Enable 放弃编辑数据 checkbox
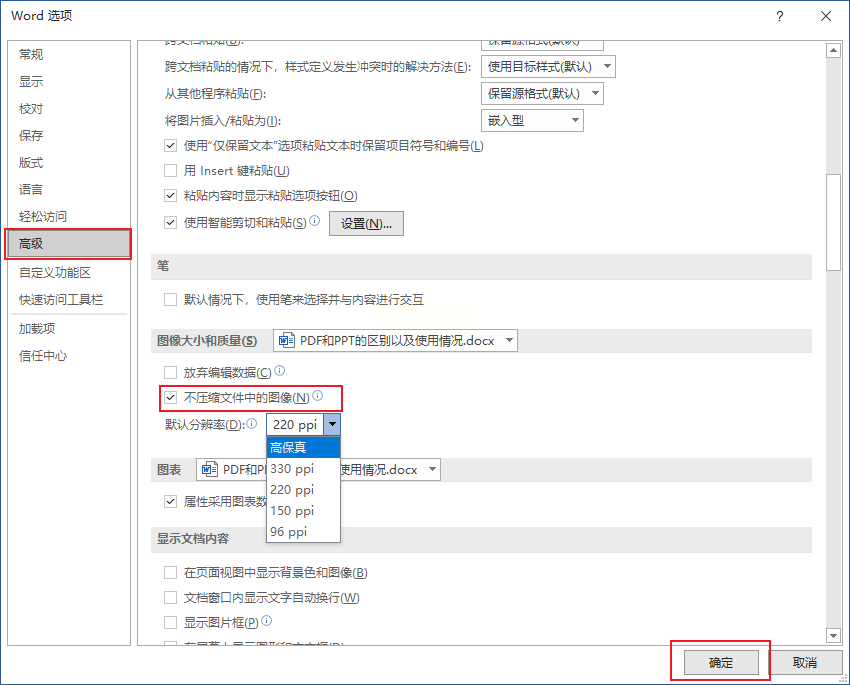This screenshot has height=685, width=850. click(170, 372)
